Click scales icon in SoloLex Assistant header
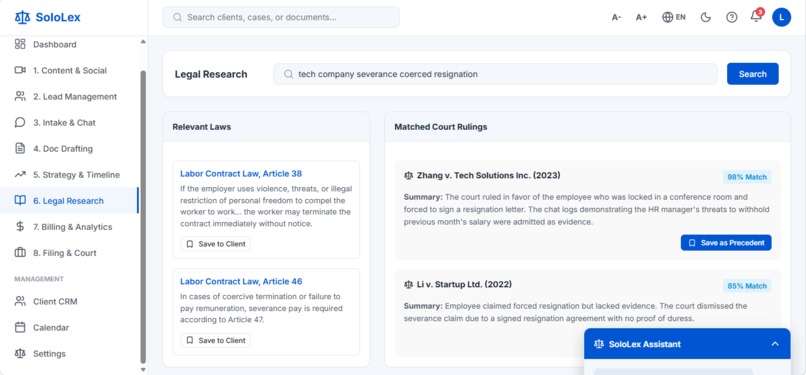Screen dimensions: 806x375 point(599,344)
